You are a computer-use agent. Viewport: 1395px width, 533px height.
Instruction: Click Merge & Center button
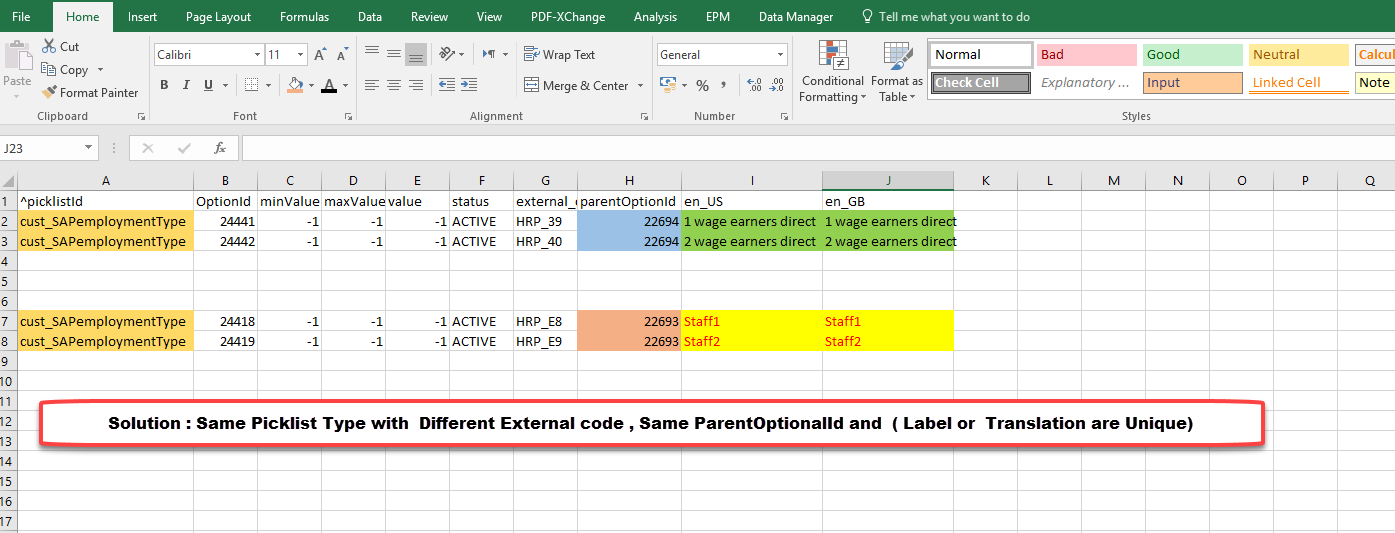[x=577, y=86]
